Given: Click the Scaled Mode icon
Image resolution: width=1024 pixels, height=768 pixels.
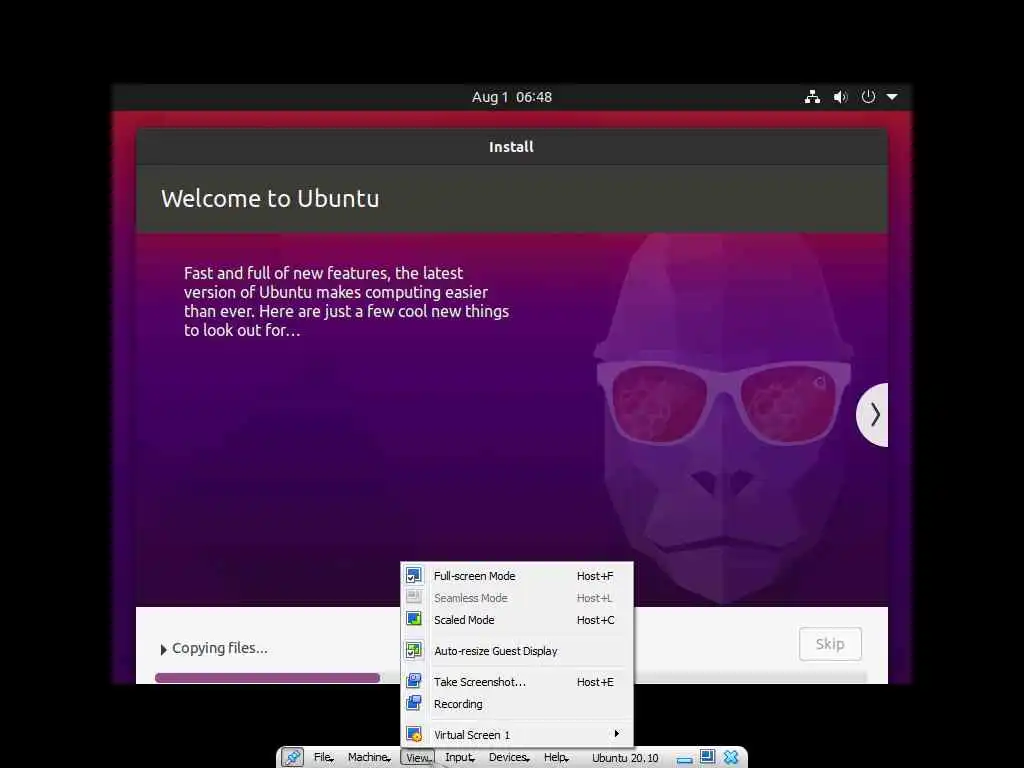Looking at the screenshot, I should 414,618.
